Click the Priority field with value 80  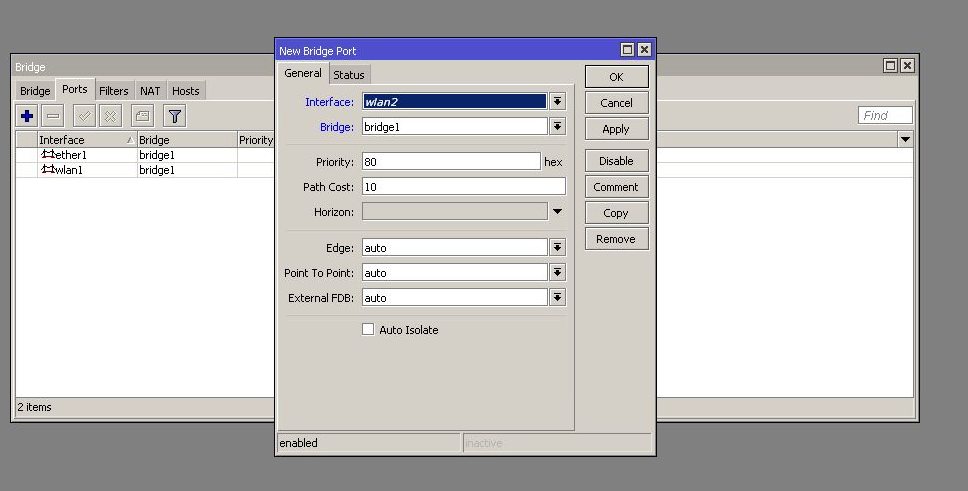point(451,162)
